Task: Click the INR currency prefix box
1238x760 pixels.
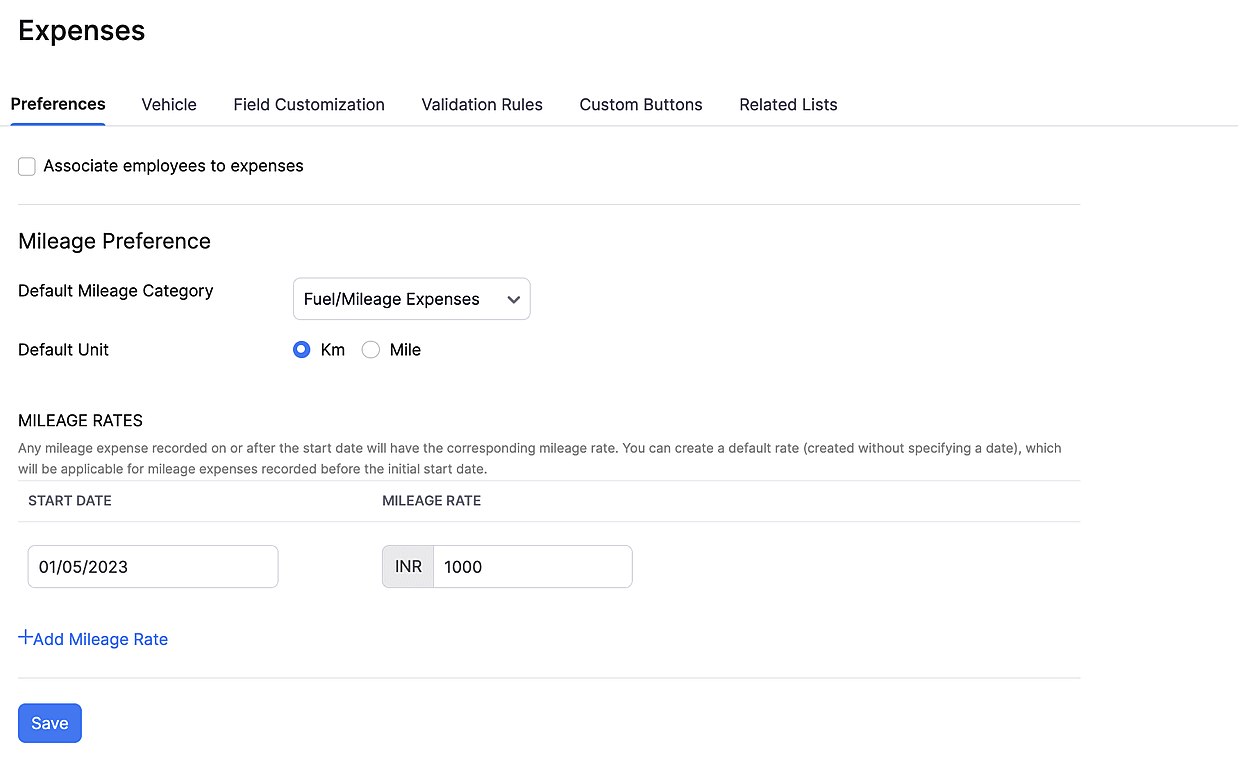Action: point(408,567)
